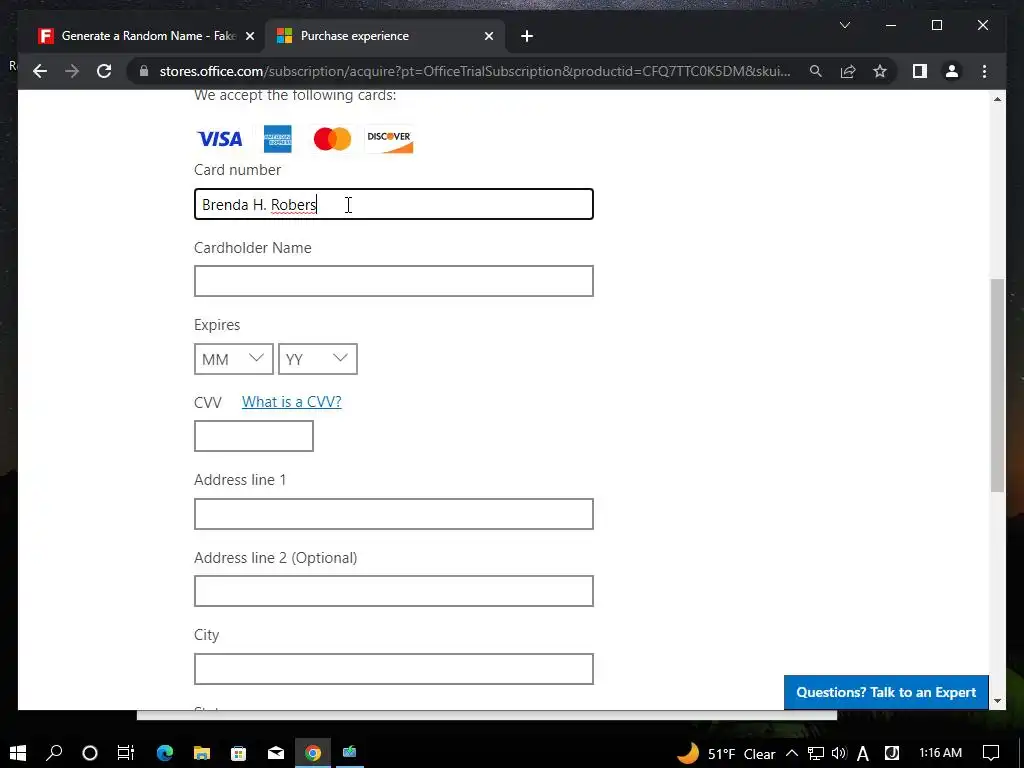The height and width of the screenshot is (768, 1024).
Task: Open volume control tray icon
Action: coord(839,754)
